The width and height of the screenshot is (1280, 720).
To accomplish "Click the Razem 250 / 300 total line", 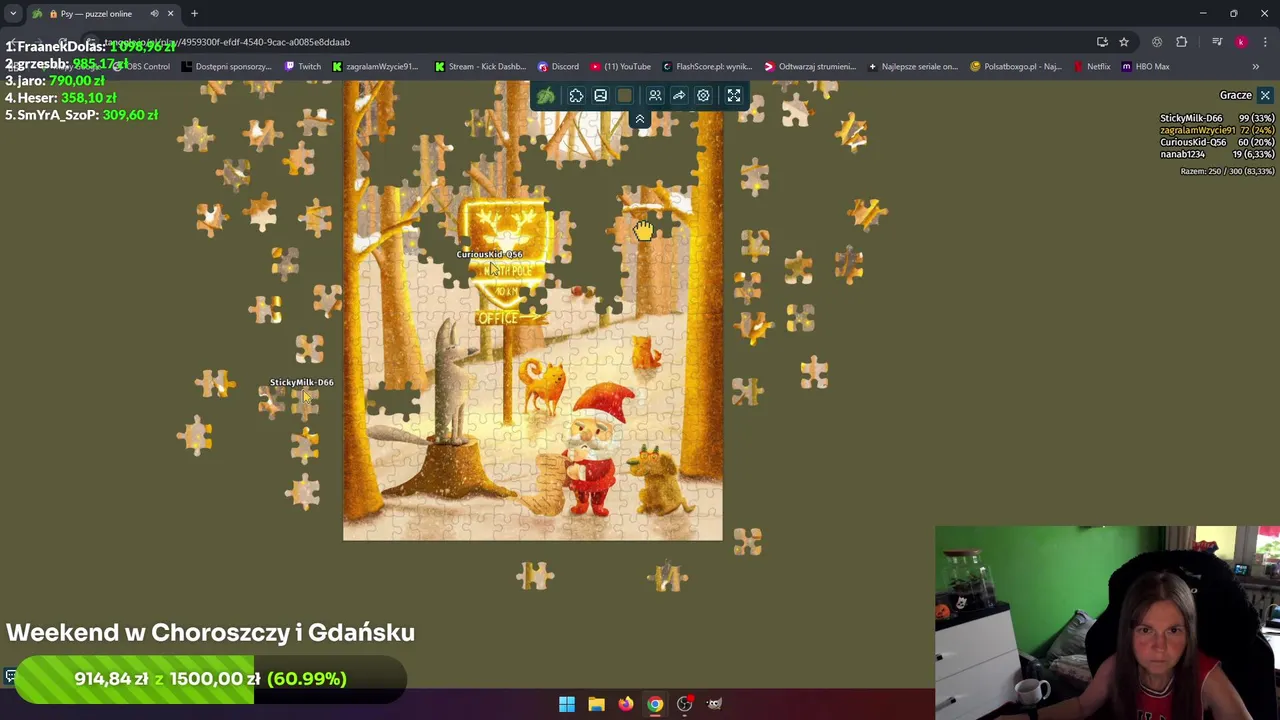I will tap(1227, 171).
